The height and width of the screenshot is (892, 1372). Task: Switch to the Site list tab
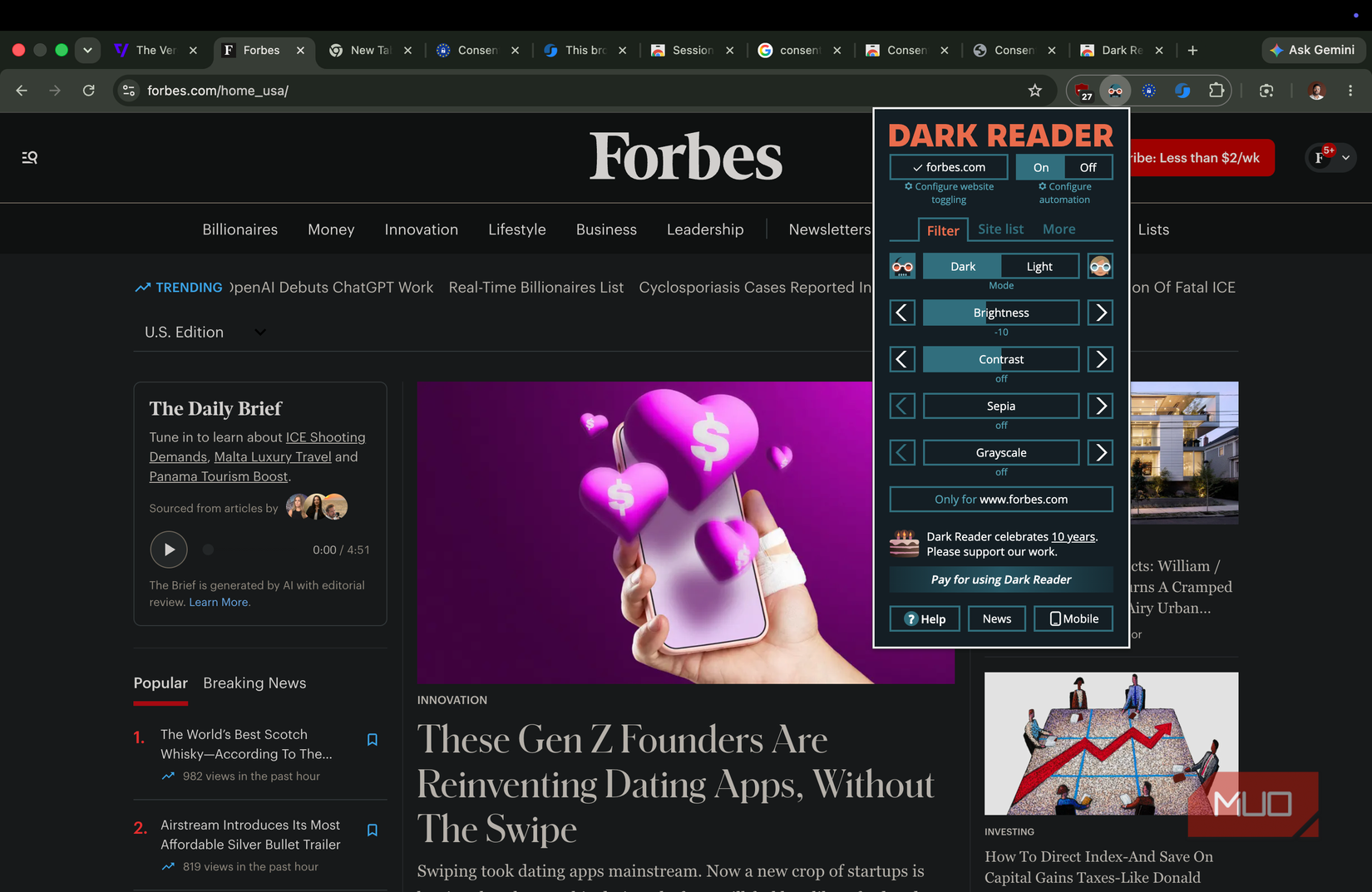tap(1000, 229)
